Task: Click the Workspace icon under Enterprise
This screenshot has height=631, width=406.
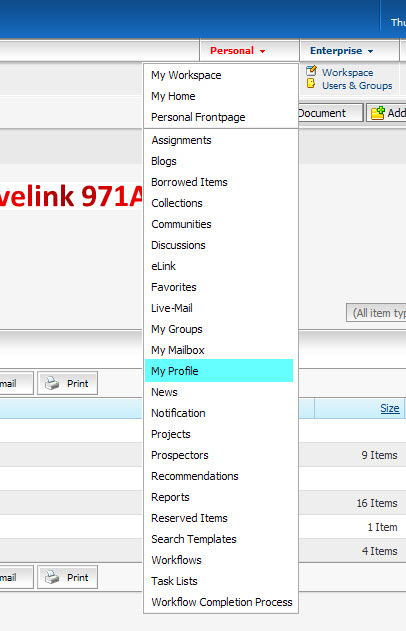Action: (311, 71)
